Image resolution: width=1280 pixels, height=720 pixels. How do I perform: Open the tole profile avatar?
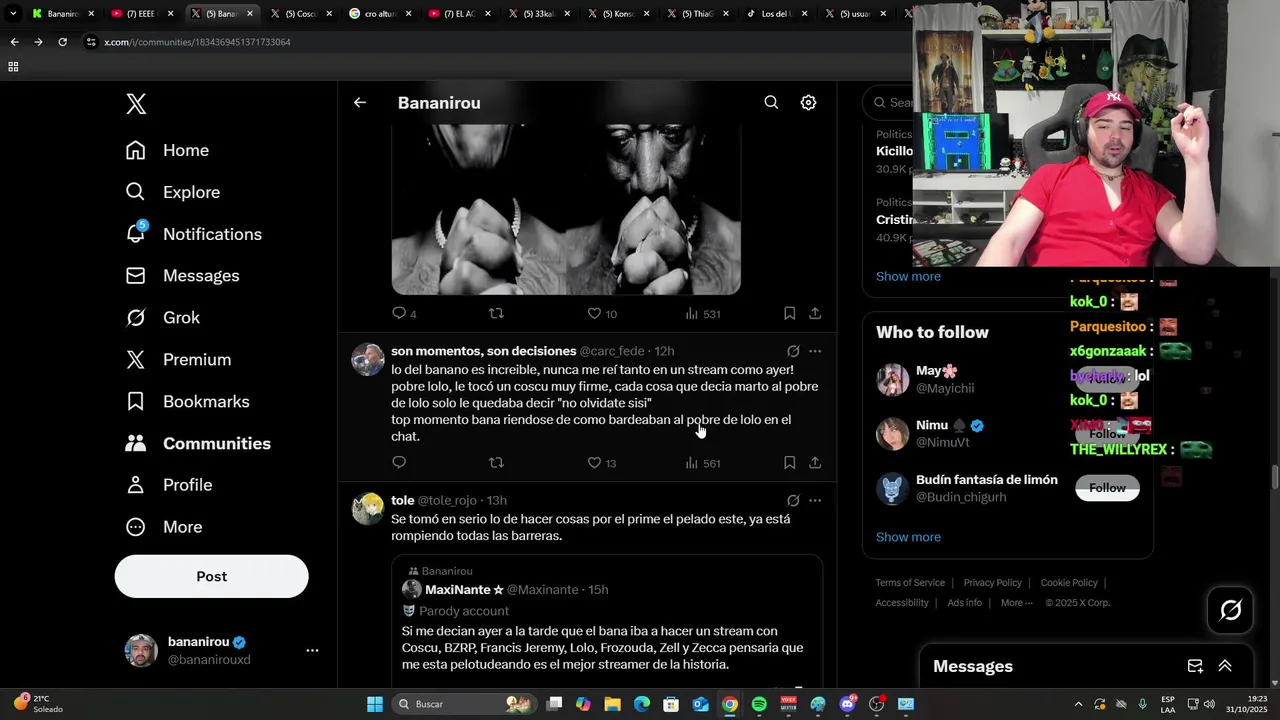[x=368, y=508]
